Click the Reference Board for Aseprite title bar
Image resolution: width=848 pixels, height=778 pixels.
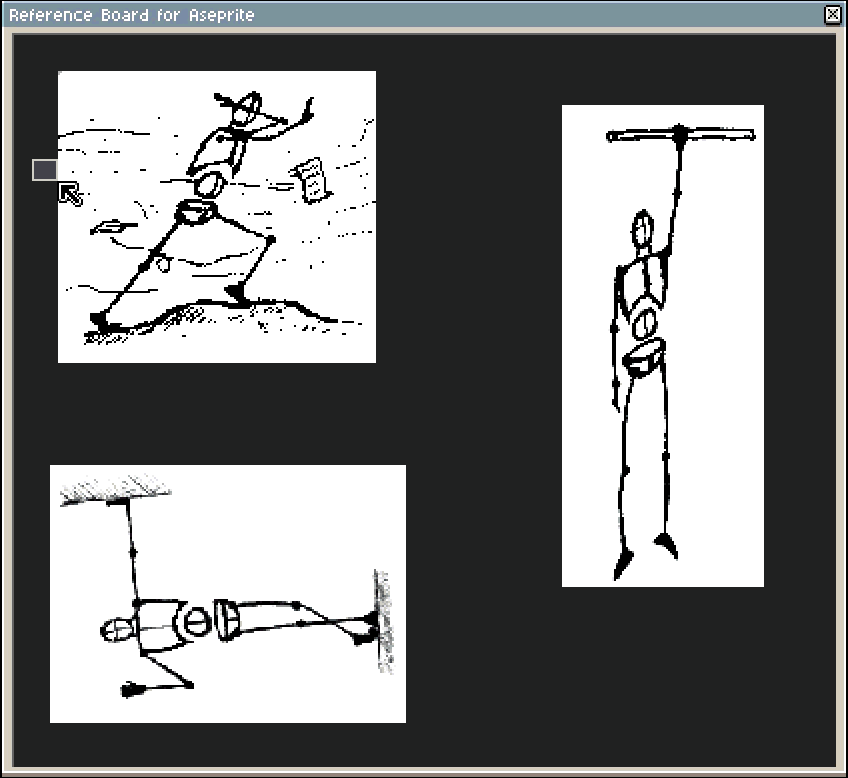click(x=400, y=14)
